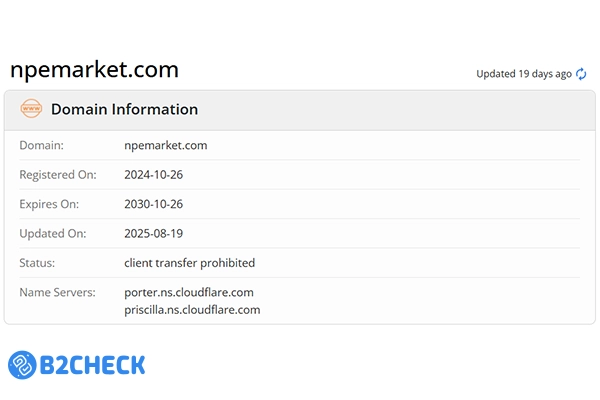Click the registered date 2024-10-26
Viewport: 600px width, 400px height.
click(x=153, y=175)
